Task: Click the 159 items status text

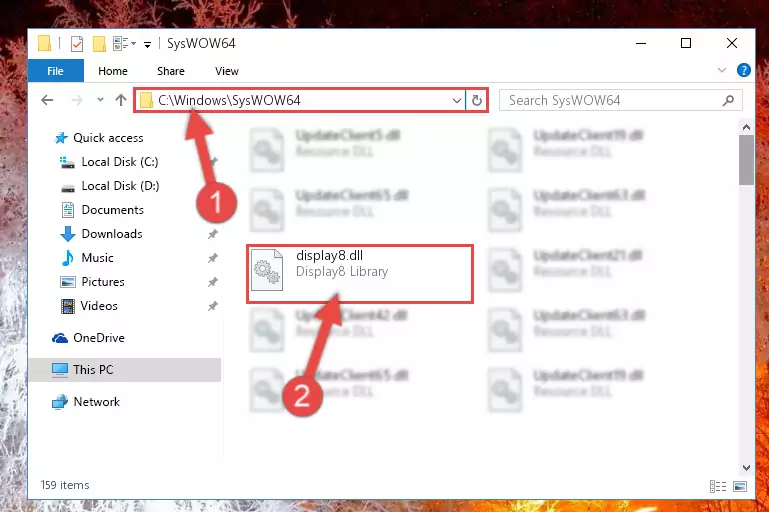Action: pos(65,485)
